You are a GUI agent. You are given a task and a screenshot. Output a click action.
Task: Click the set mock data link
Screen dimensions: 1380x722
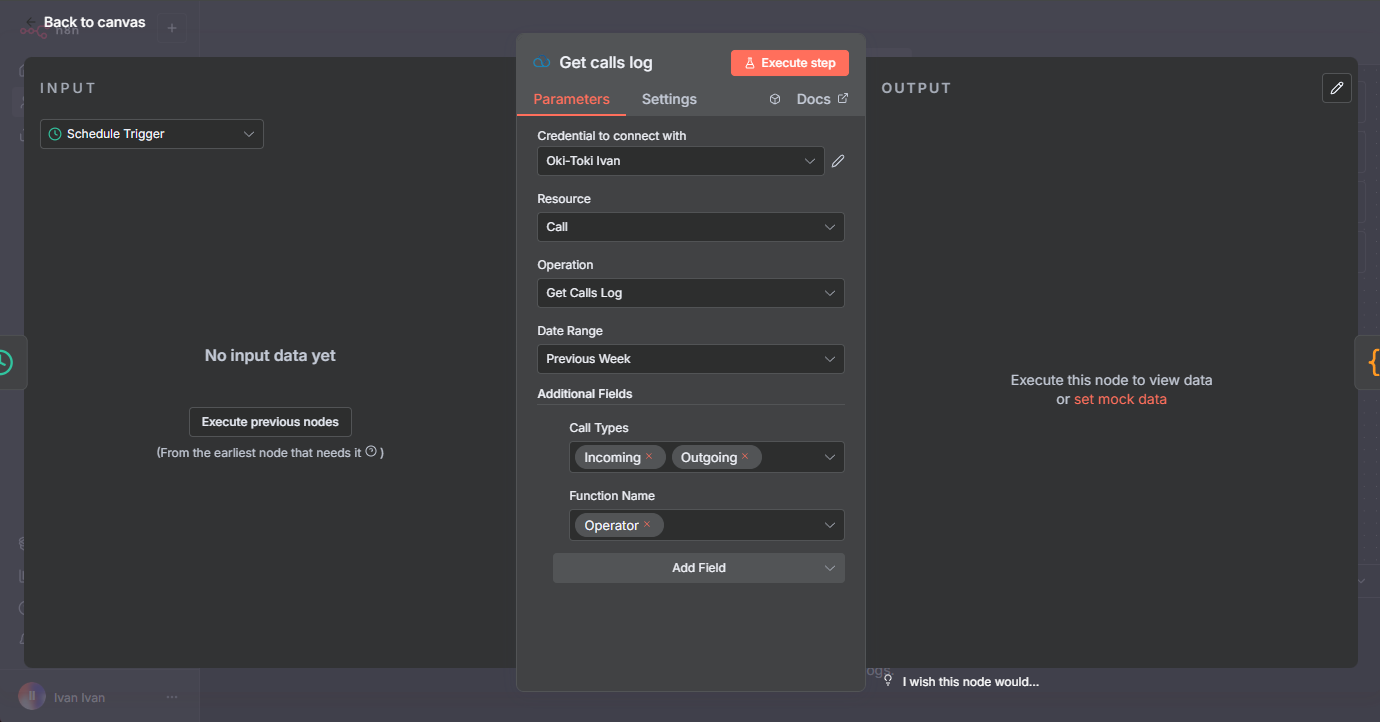pos(1120,399)
